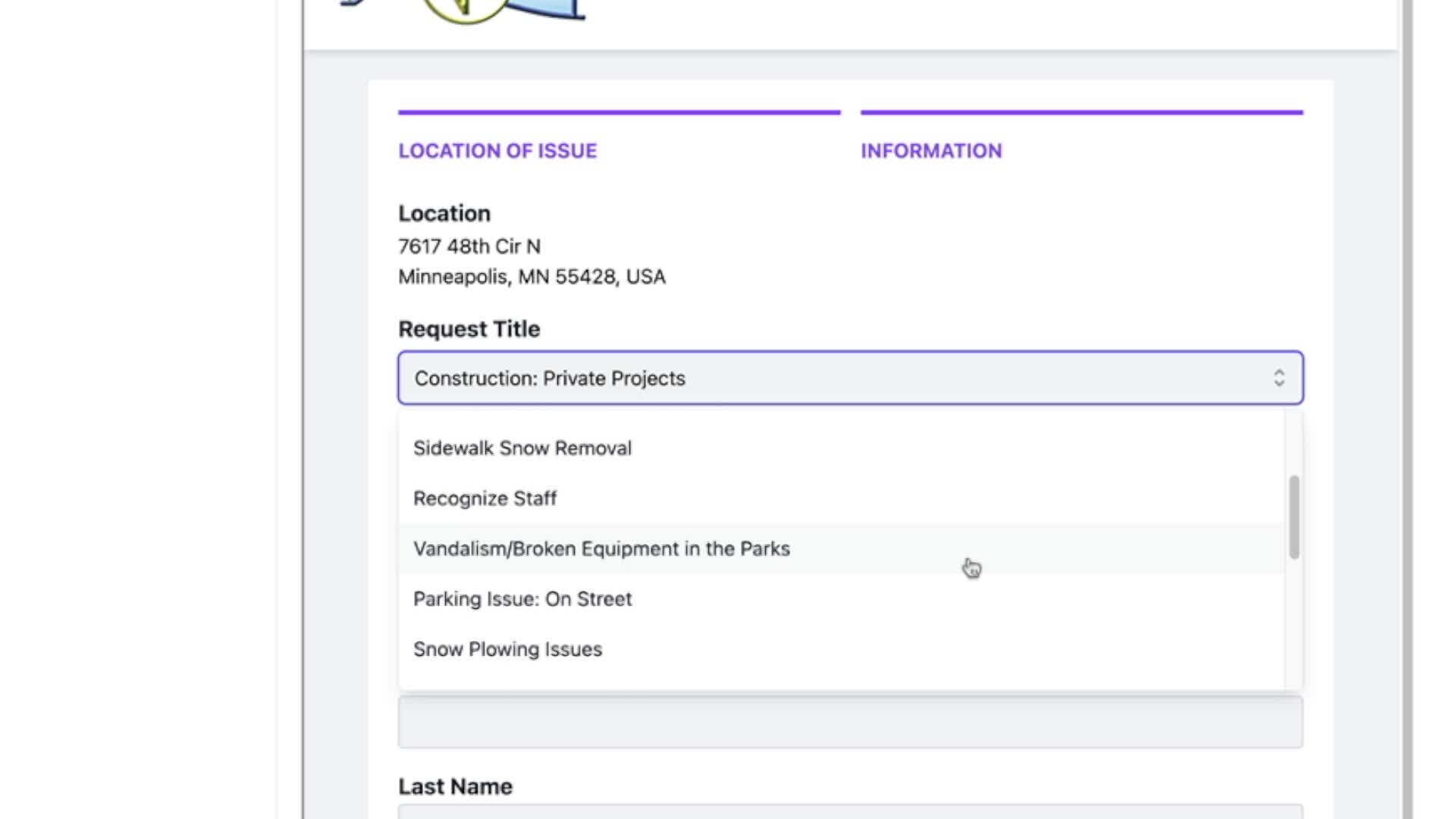Click the text field below the dropdown list
The width and height of the screenshot is (1456, 819).
[x=849, y=723]
